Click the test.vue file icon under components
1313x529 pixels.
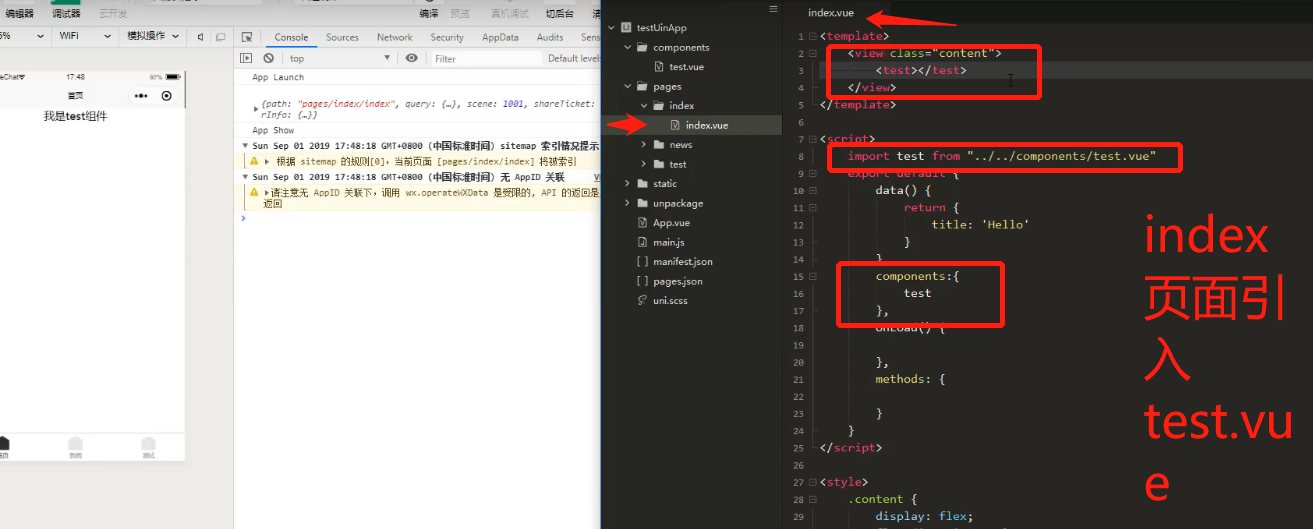click(x=659, y=67)
